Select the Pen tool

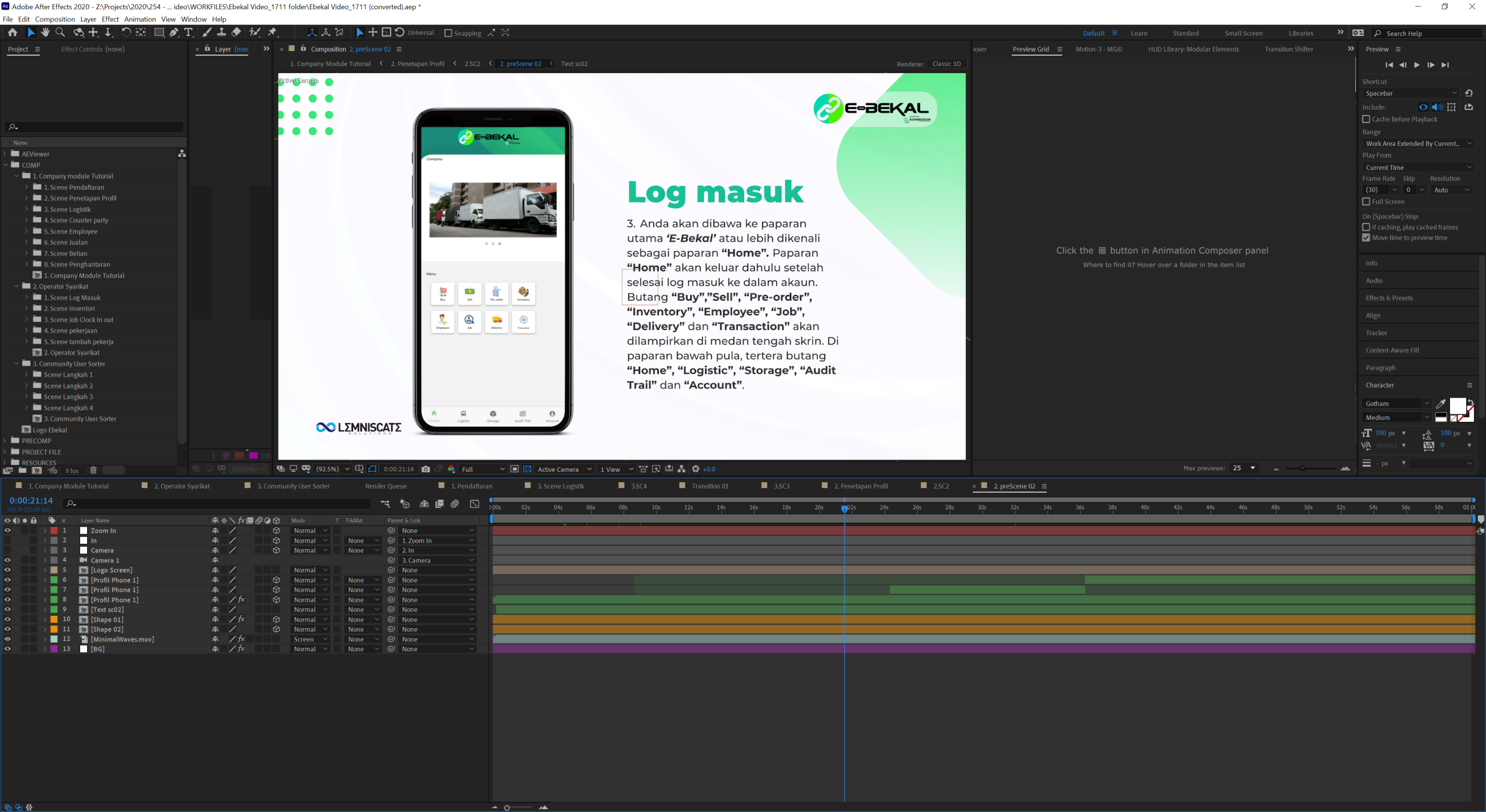(x=174, y=33)
